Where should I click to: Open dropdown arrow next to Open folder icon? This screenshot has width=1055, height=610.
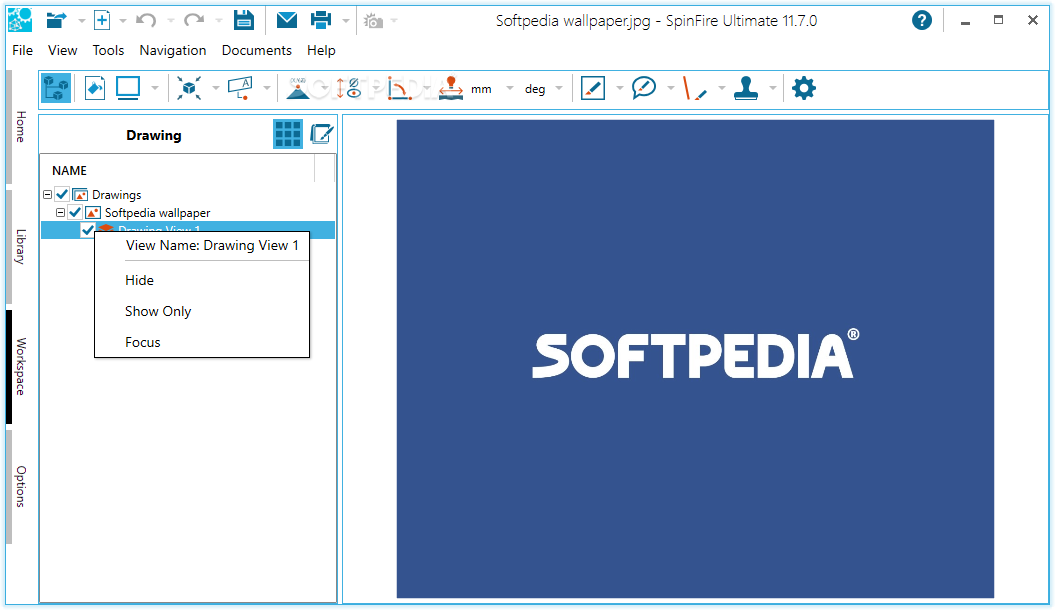(x=81, y=21)
